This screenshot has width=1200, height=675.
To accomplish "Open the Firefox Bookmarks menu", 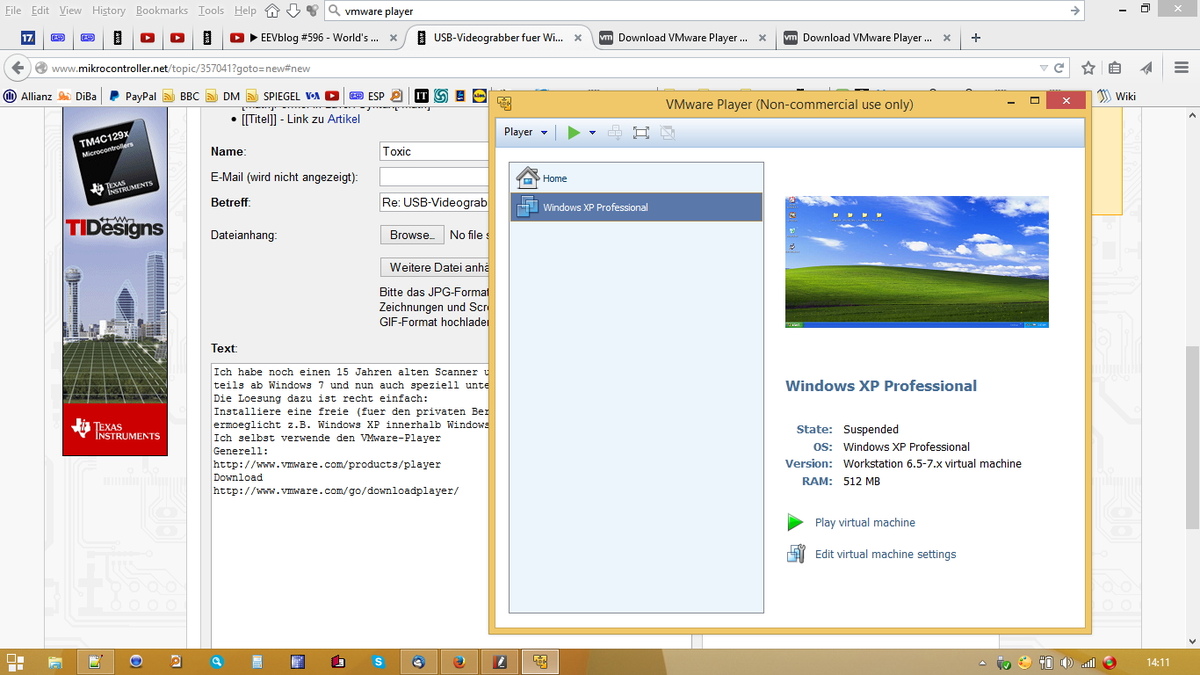I will 162,10.
